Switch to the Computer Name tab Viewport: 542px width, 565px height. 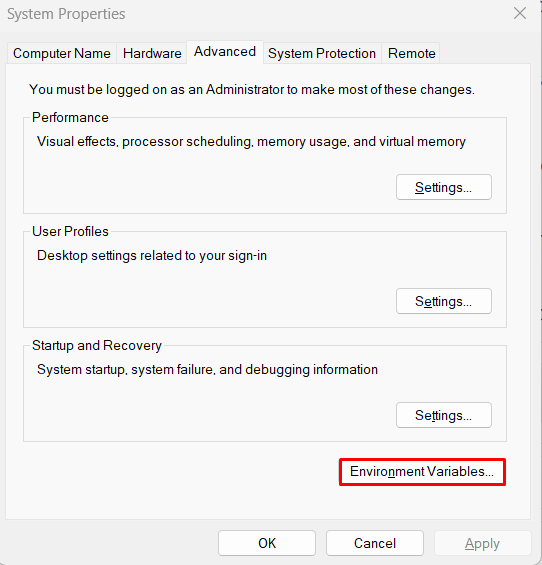point(62,53)
